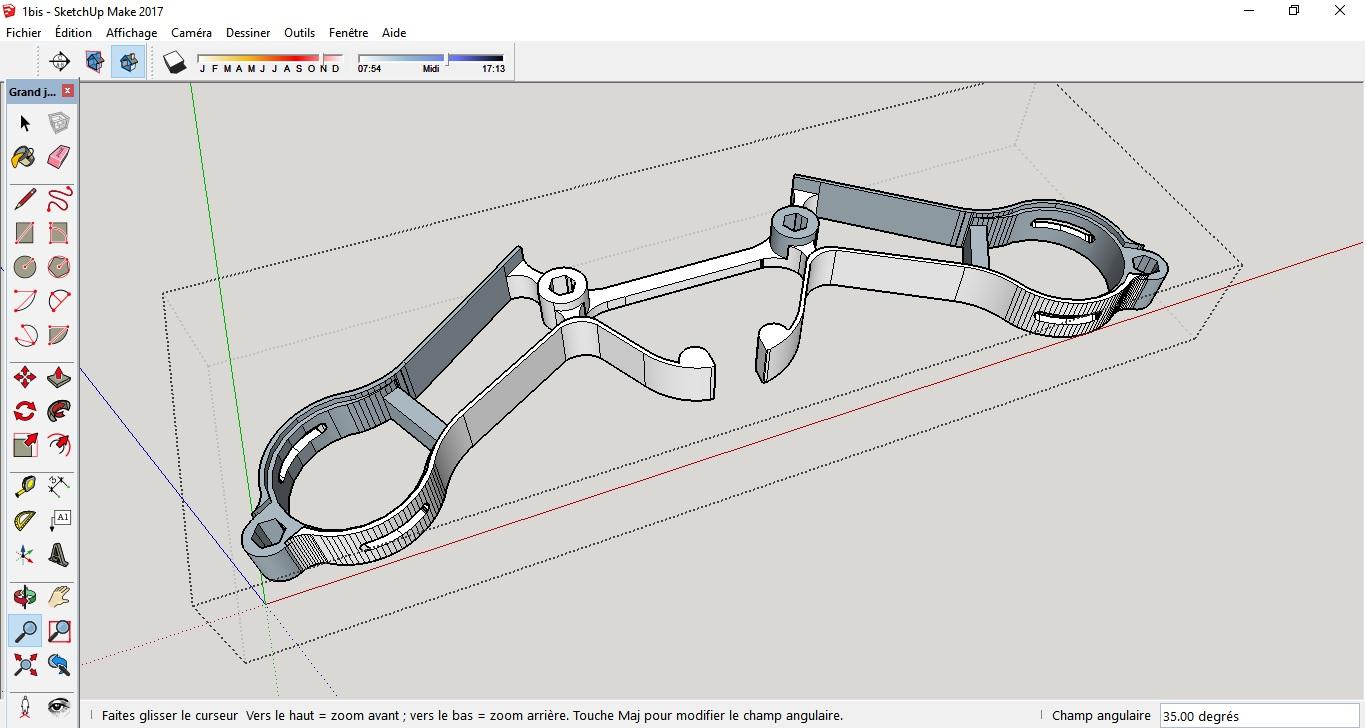
Task: Select the Orbit camera tool
Action: click(25, 597)
